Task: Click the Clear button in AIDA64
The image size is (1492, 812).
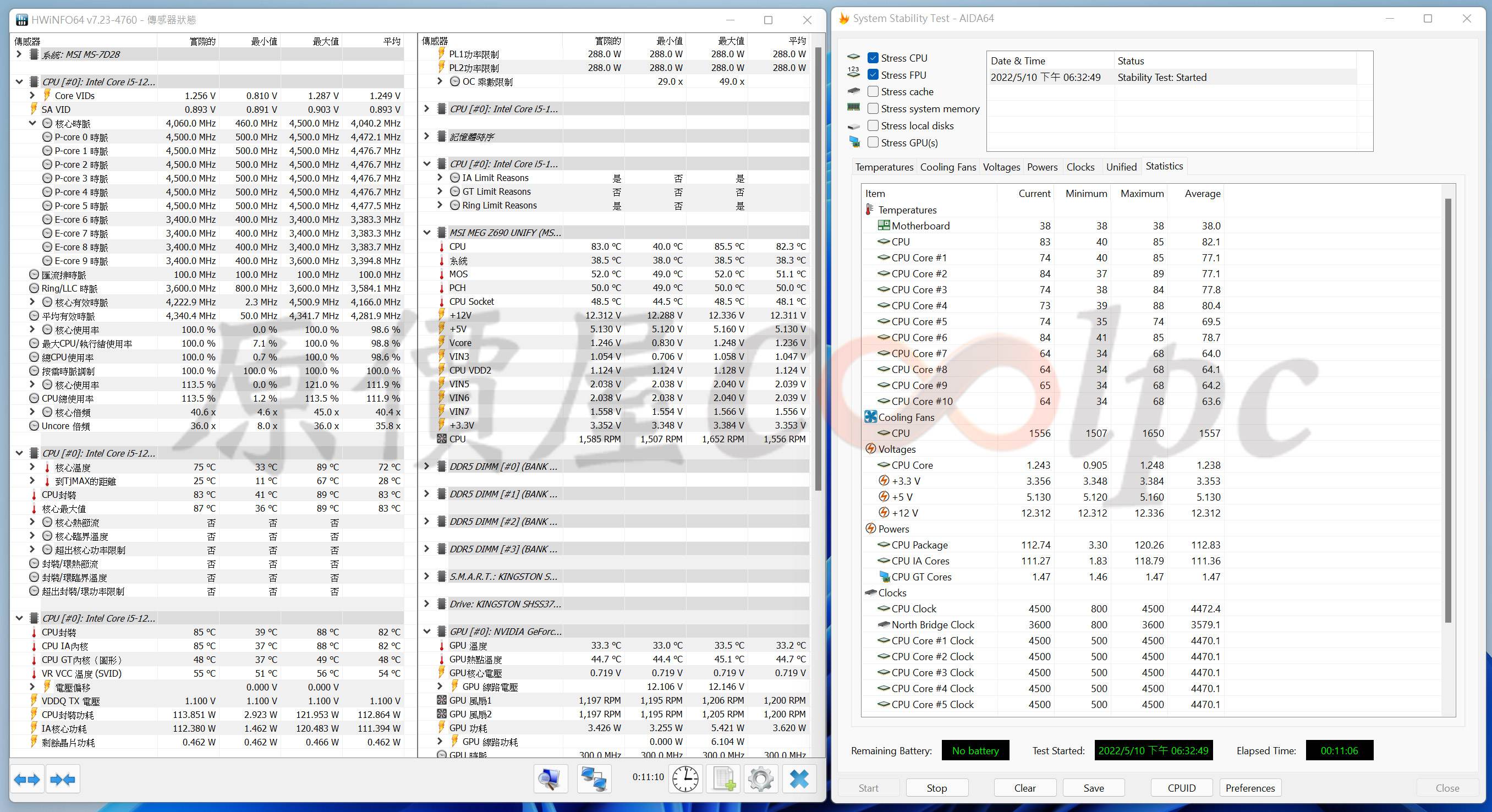Action: pyautogui.click(x=1024, y=788)
